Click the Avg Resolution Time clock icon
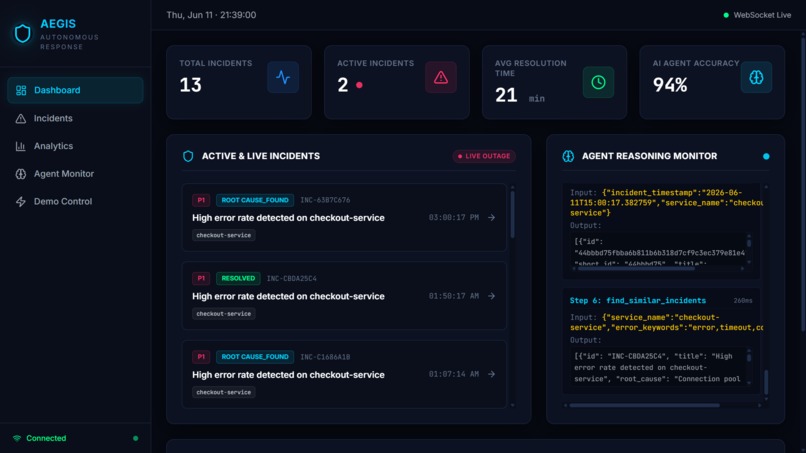This screenshot has width=806, height=453. click(x=598, y=82)
